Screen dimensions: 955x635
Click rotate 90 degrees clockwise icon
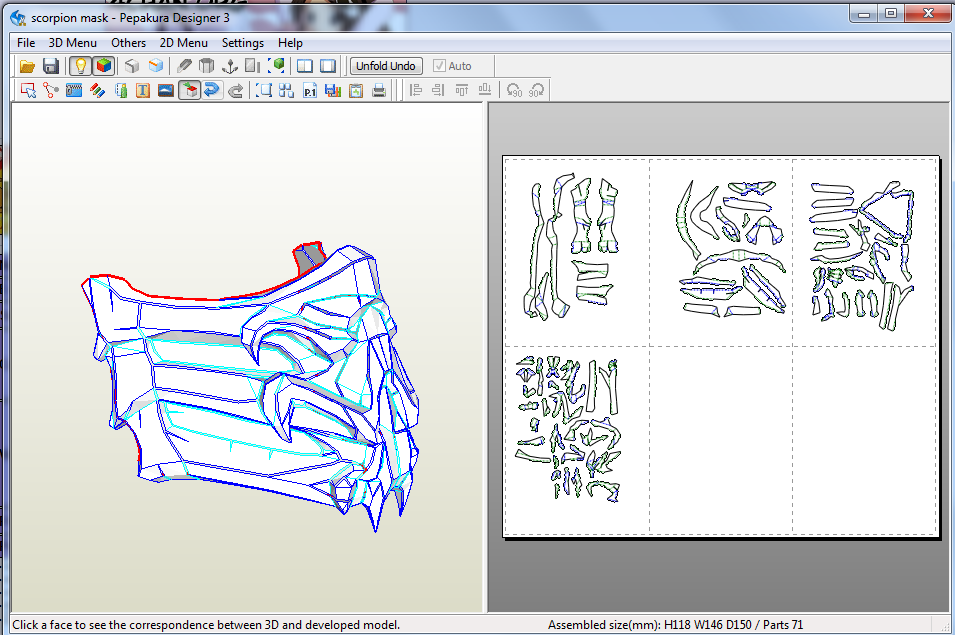537,91
